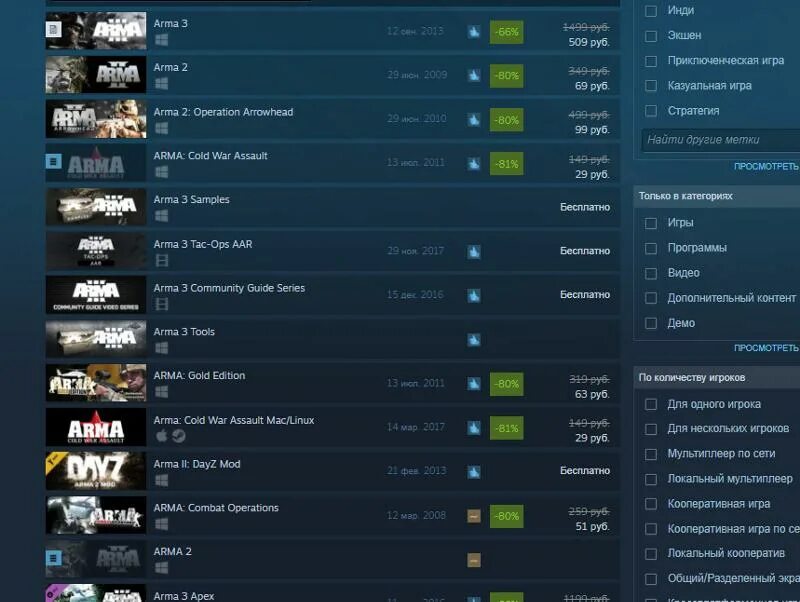Toggle the Приключенческая игра checkbox

tap(651, 61)
